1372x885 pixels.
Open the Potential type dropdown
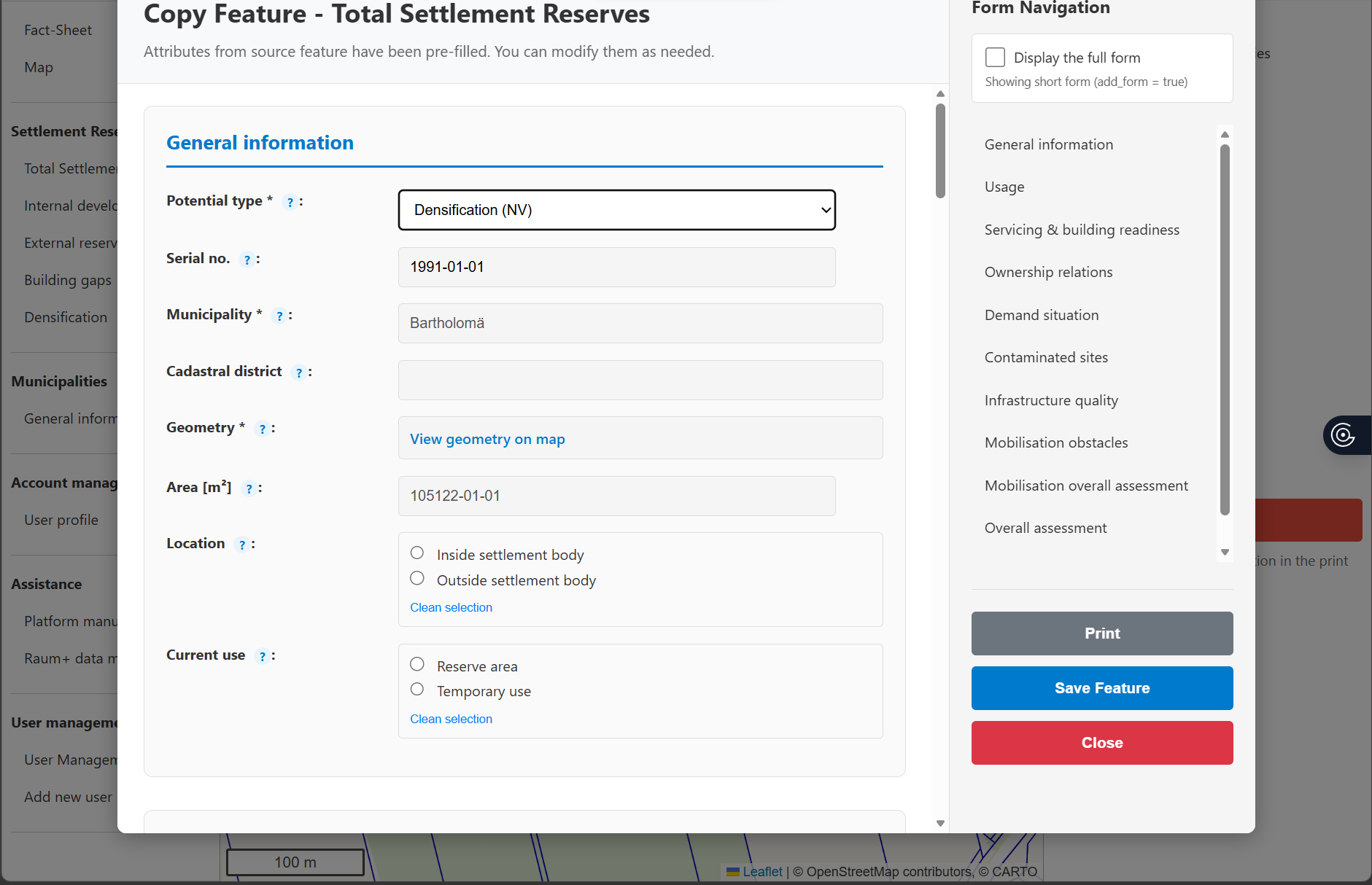pyautogui.click(x=617, y=210)
